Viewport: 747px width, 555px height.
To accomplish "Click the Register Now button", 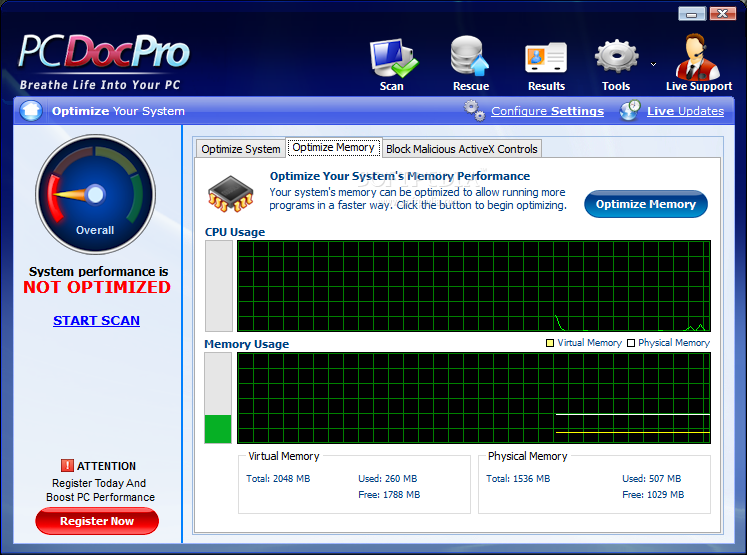I will [97, 521].
